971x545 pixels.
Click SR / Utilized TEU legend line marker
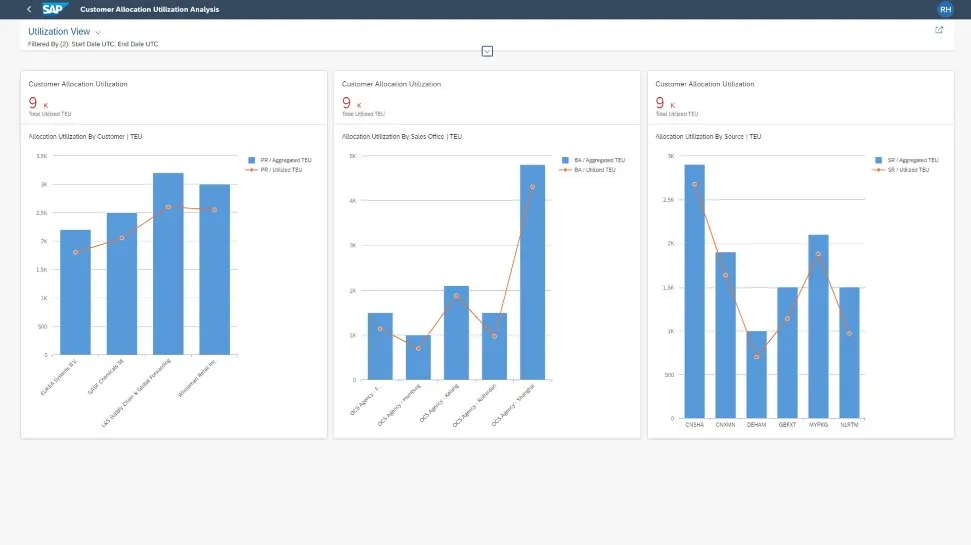[878, 170]
